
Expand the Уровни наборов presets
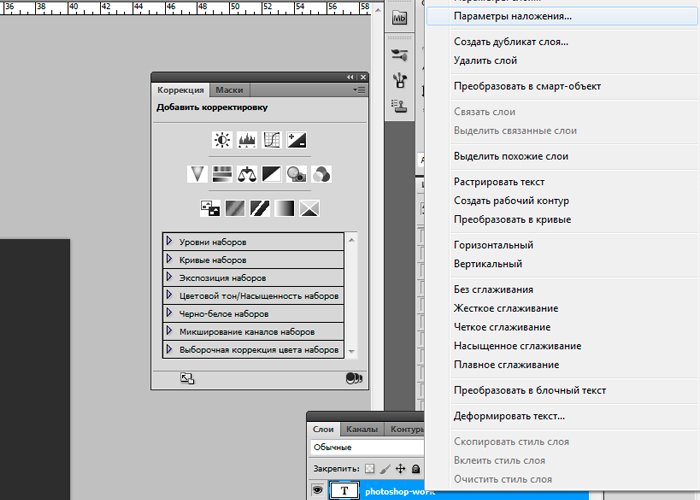[x=170, y=242]
